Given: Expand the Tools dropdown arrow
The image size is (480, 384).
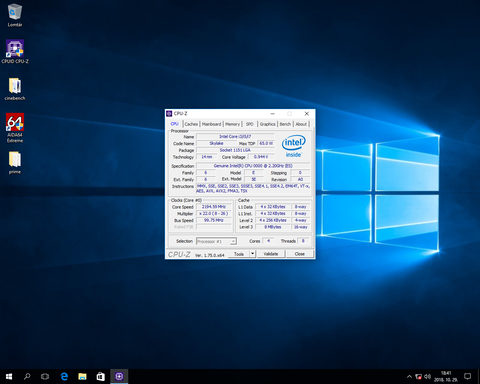Looking at the screenshot, I should [x=253, y=254].
